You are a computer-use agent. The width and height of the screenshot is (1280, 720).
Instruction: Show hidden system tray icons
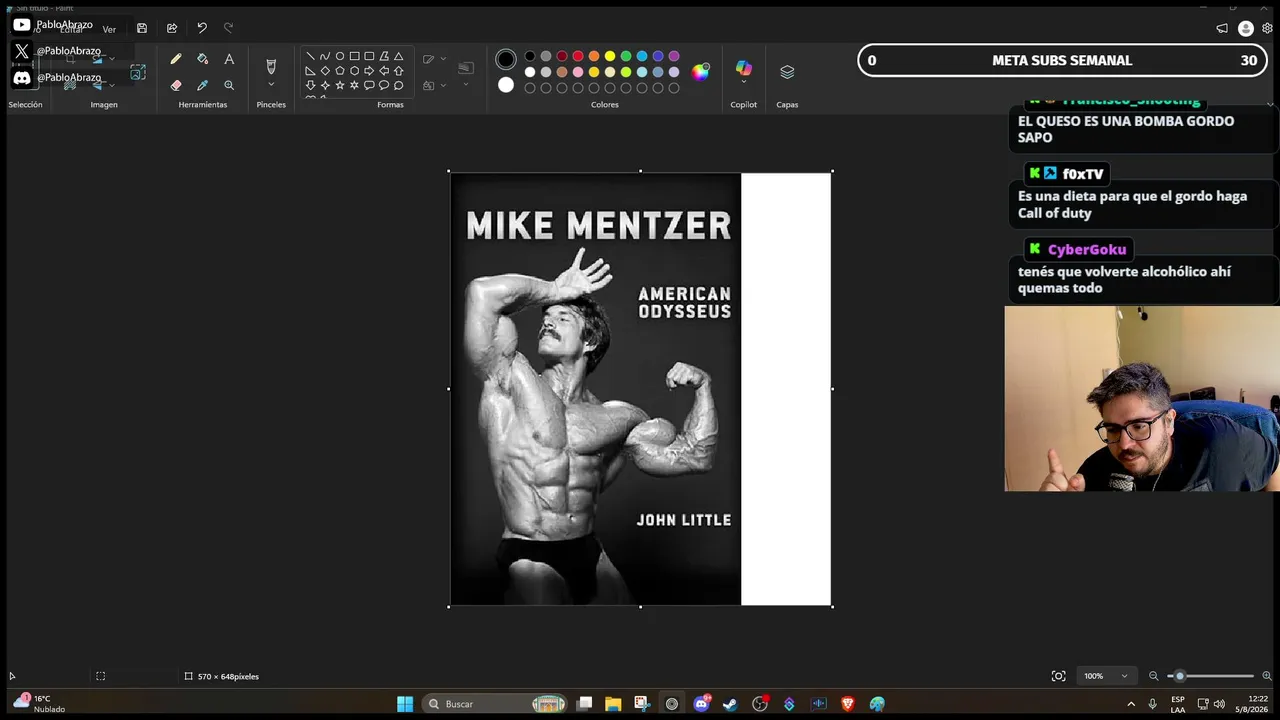[1131, 704]
